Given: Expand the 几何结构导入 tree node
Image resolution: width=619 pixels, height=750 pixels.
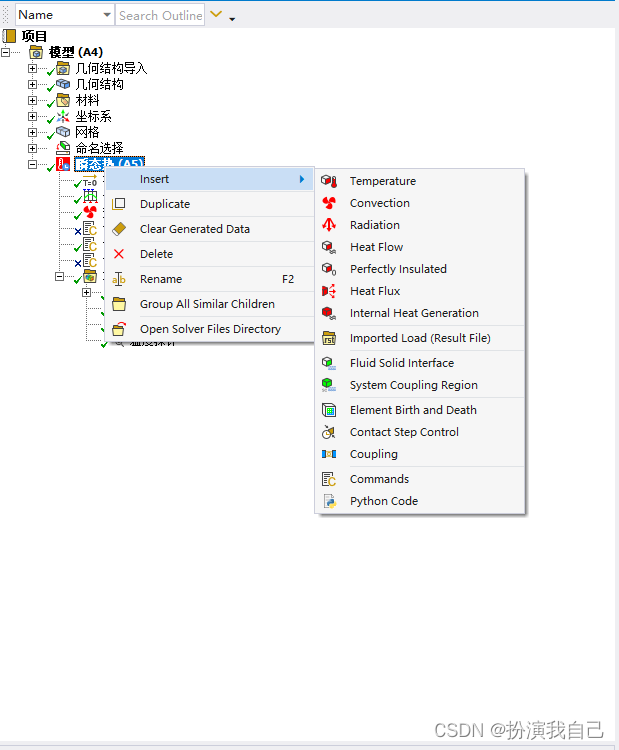Looking at the screenshot, I should click(32, 69).
